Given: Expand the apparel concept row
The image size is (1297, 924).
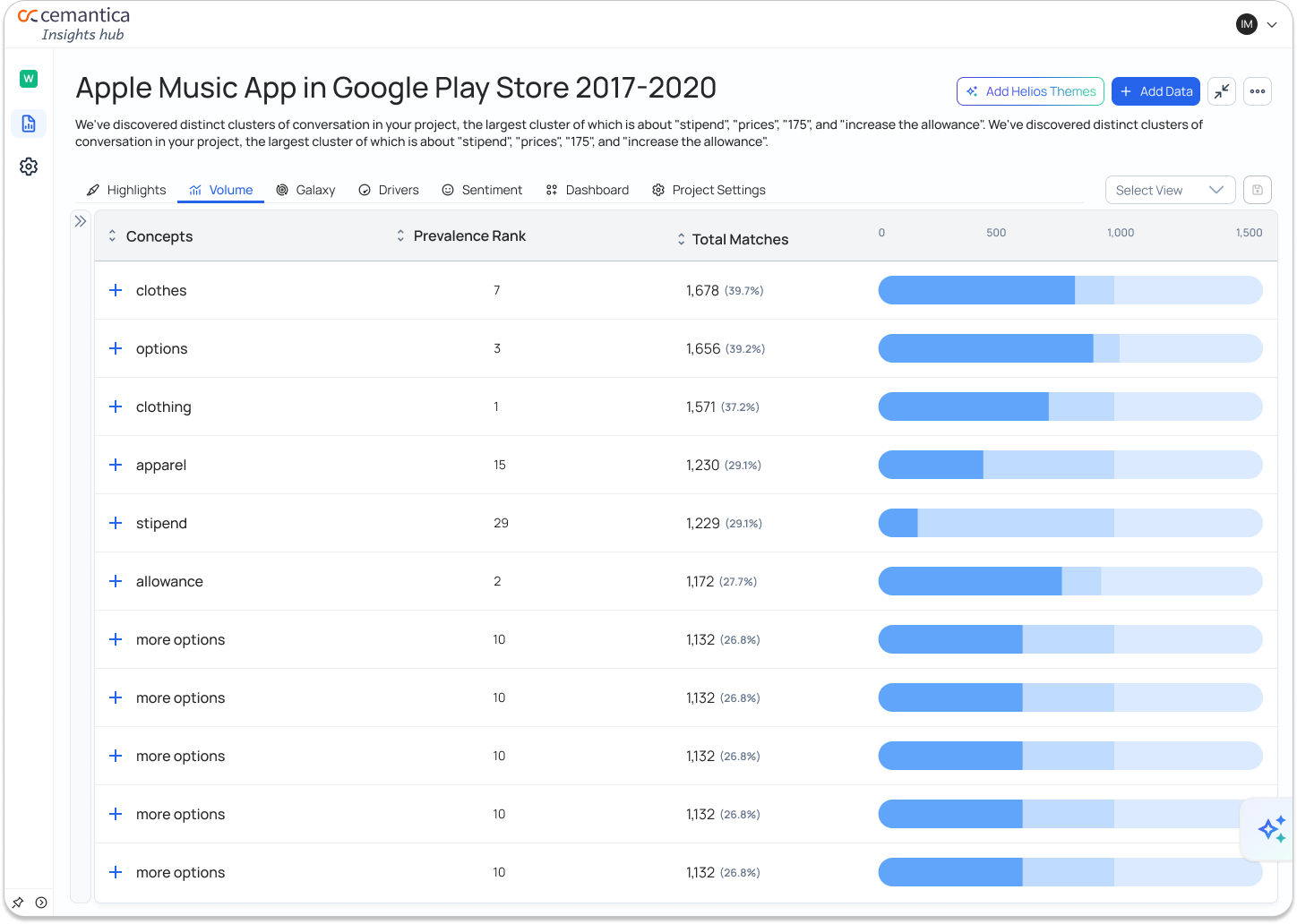Looking at the screenshot, I should pos(116,465).
